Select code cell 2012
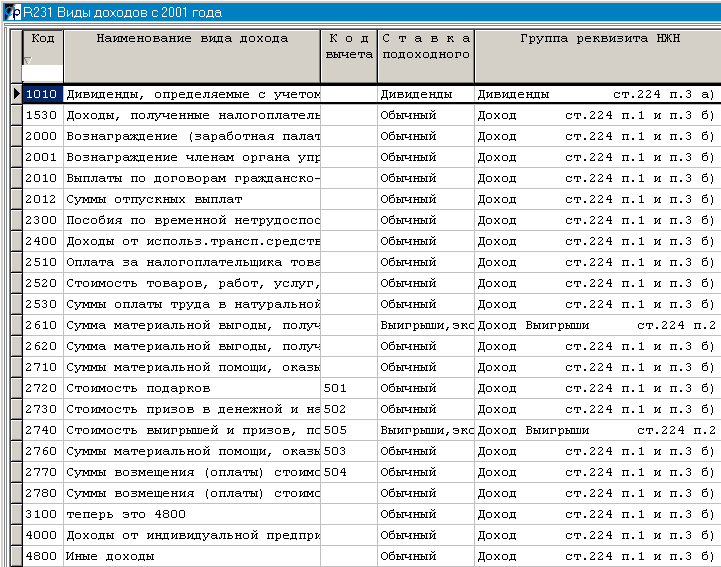 pyautogui.click(x=42, y=199)
